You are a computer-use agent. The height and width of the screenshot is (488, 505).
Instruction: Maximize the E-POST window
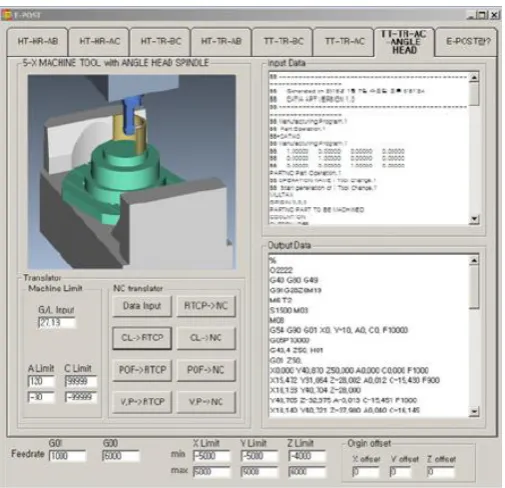pos(481,15)
